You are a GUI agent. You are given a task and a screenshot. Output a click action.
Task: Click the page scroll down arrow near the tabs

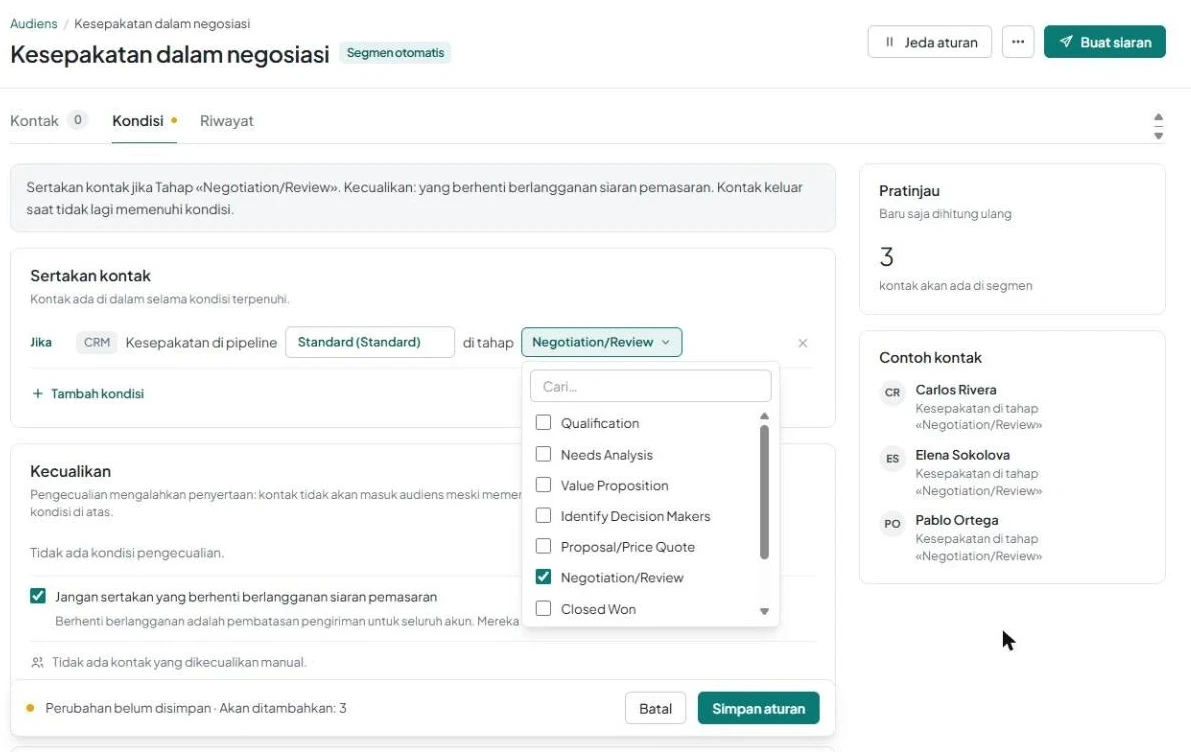pyautogui.click(x=1158, y=136)
